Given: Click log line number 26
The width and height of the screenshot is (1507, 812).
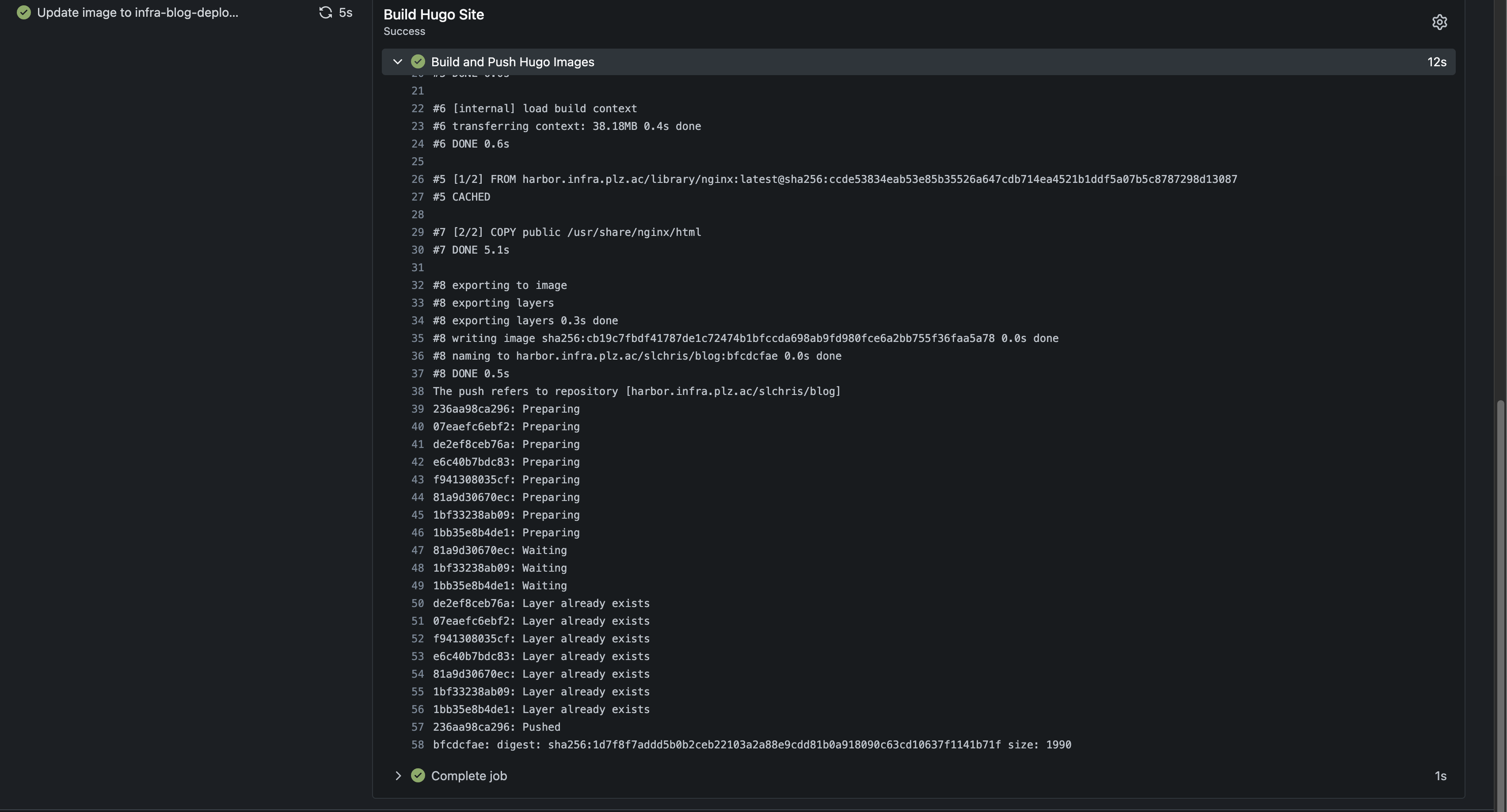Looking at the screenshot, I should point(417,179).
